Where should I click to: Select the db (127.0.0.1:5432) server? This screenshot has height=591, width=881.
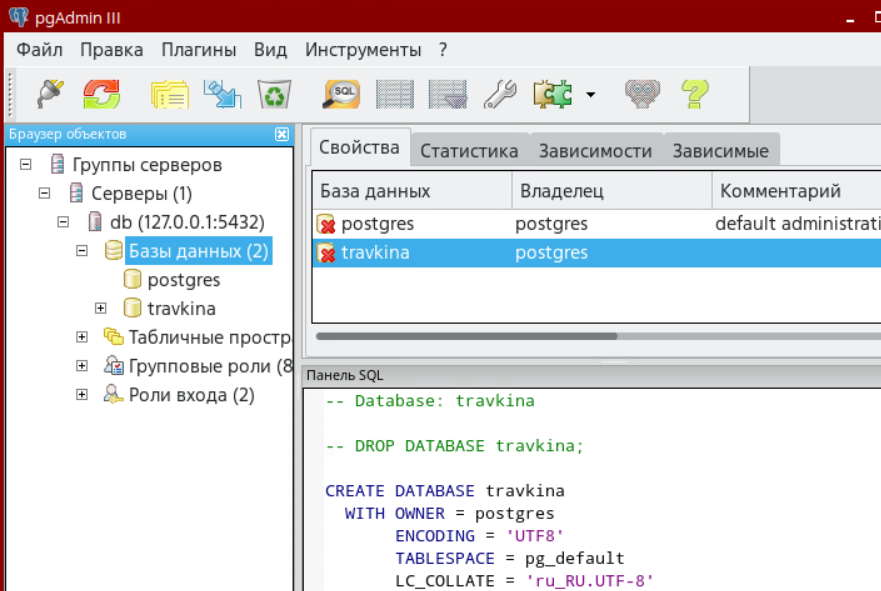click(187, 222)
